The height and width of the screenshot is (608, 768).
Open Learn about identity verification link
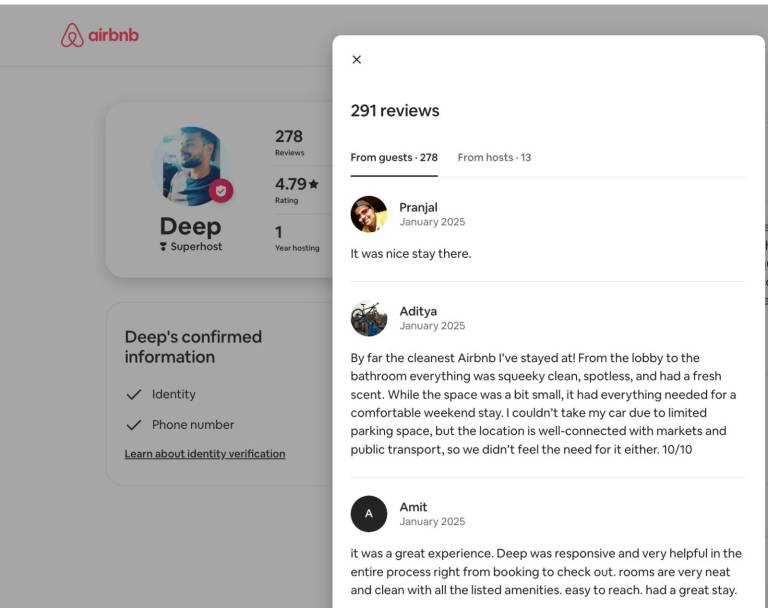pyautogui.click(x=205, y=454)
